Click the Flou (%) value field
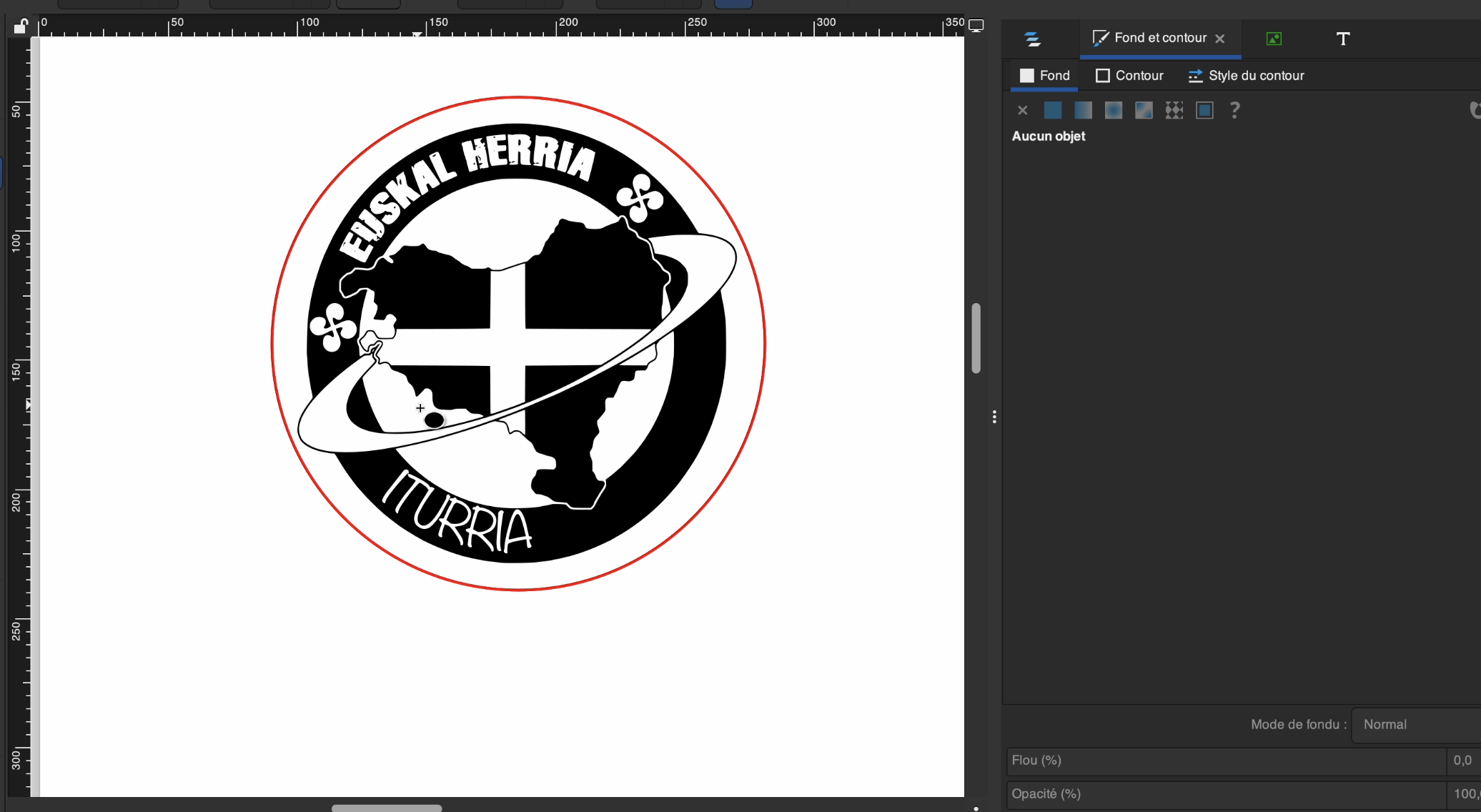This screenshot has width=1481, height=812. (1462, 761)
